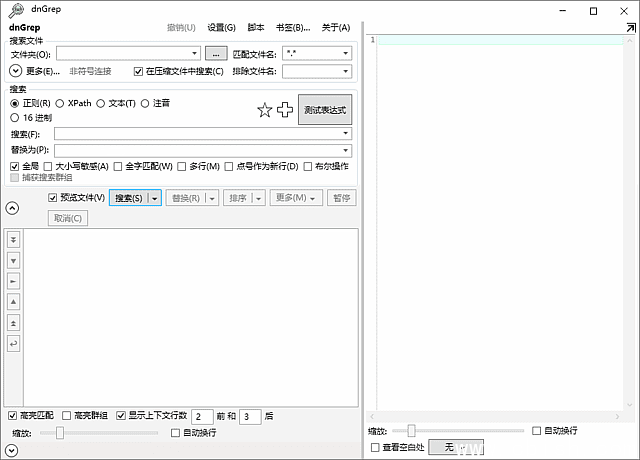Click the 取消(C) button
This screenshot has height=460, width=640.
coord(68,218)
